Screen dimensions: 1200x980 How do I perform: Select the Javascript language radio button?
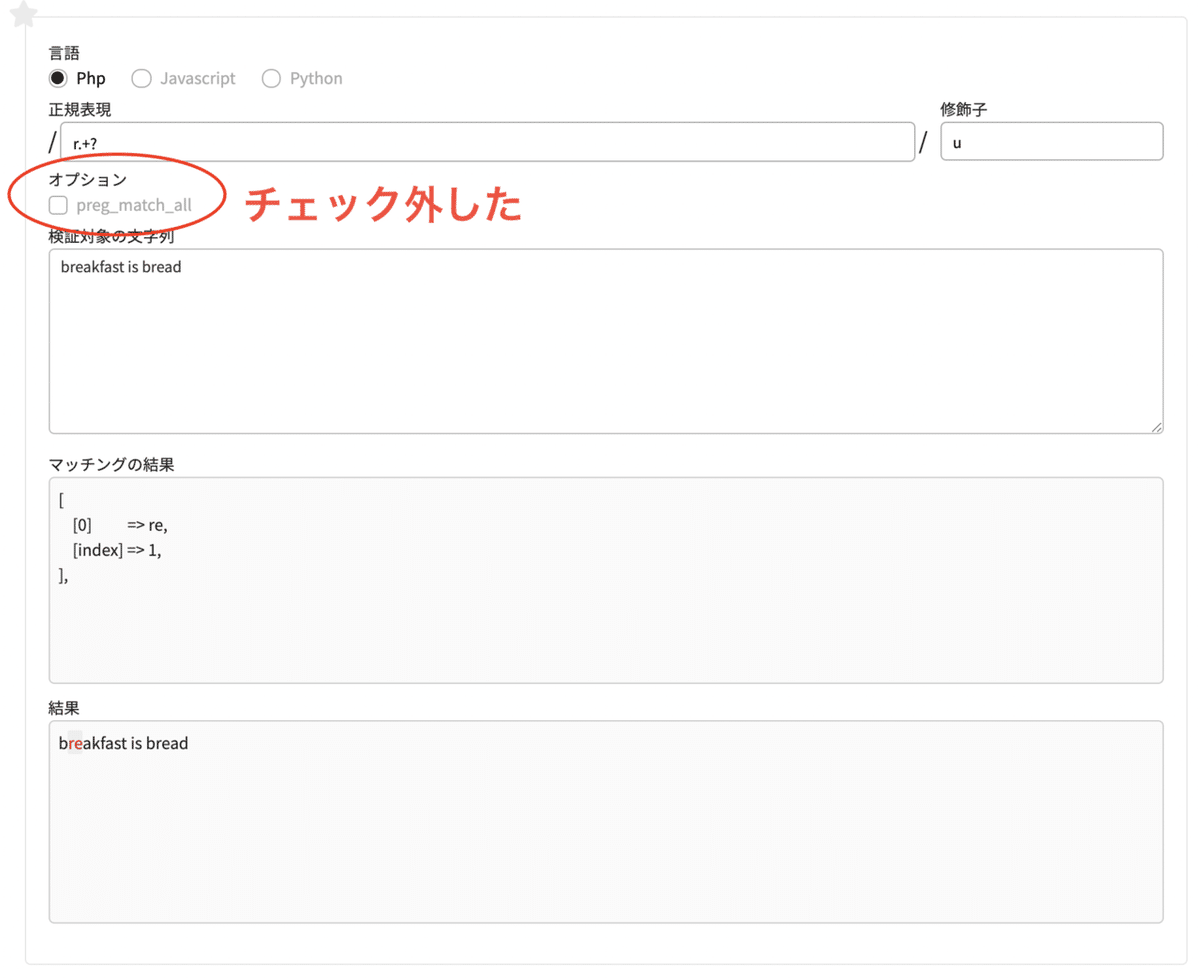click(142, 78)
